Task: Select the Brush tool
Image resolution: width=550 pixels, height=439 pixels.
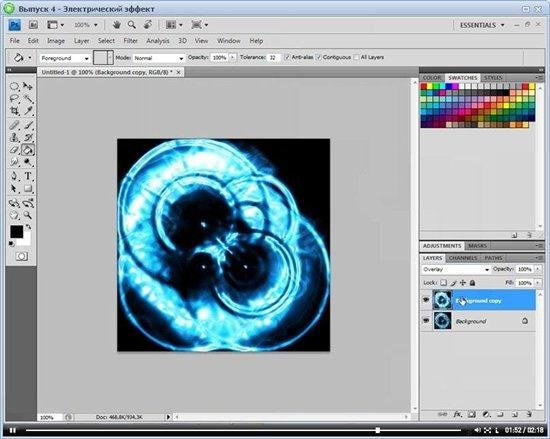Action: (28, 125)
